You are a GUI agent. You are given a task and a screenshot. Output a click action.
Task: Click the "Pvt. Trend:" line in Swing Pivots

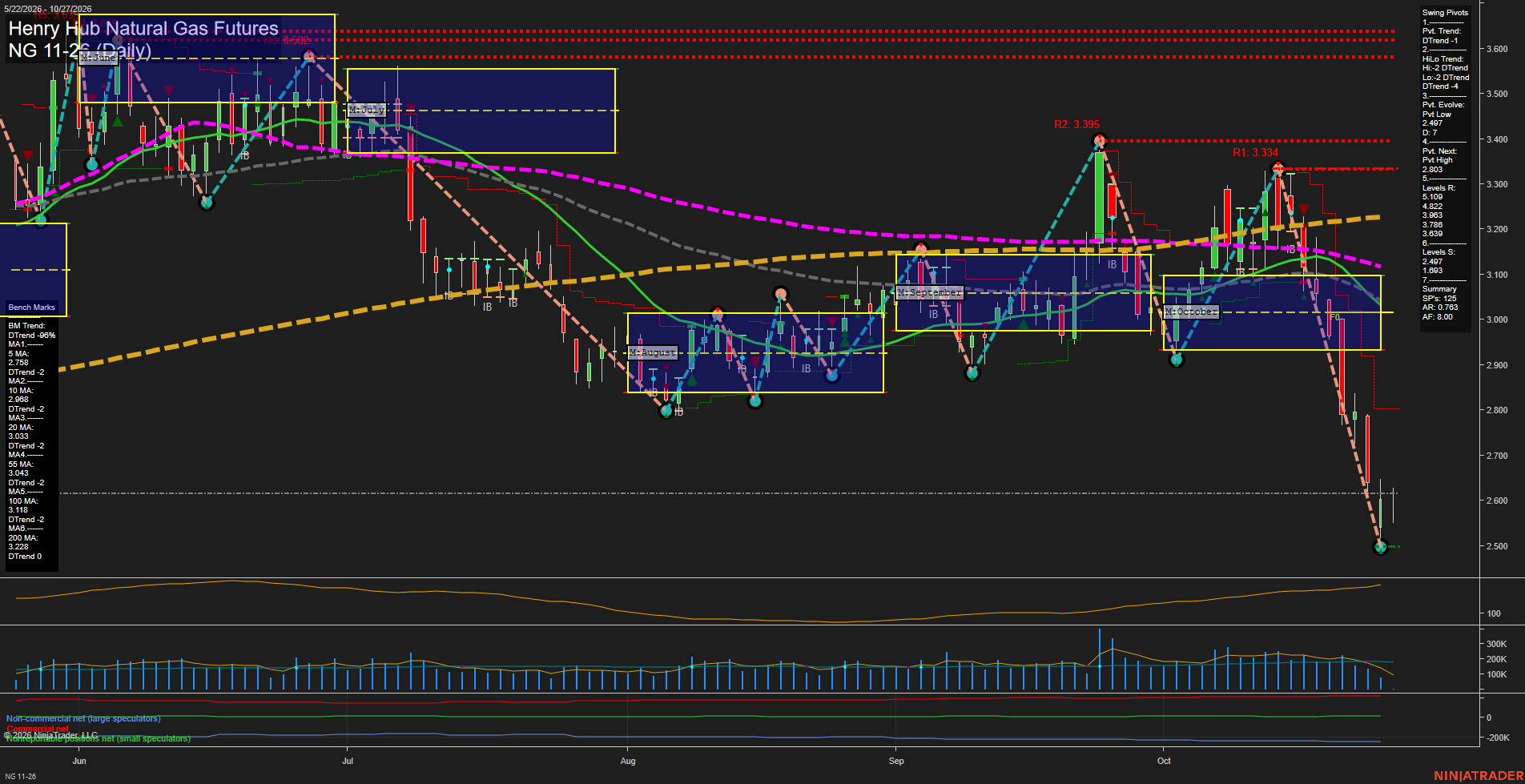pyautogui.click(x=1442, y=31)
